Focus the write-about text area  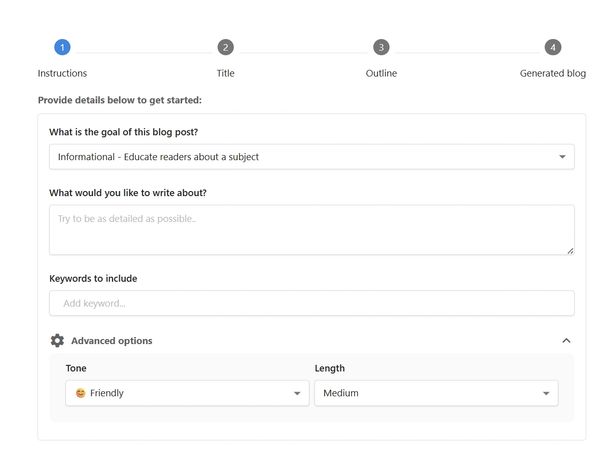pos(311,229)
